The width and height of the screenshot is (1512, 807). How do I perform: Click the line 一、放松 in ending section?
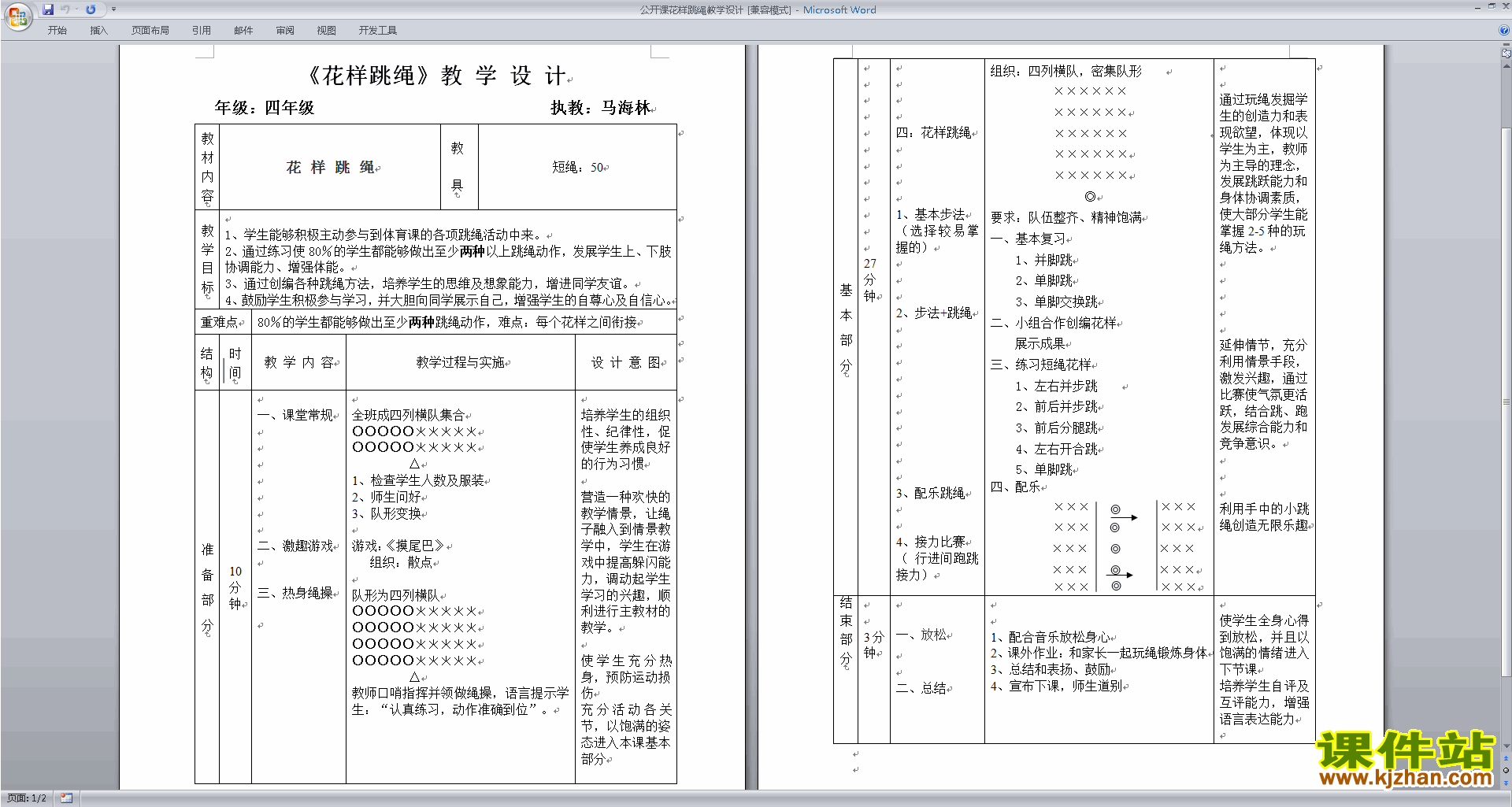921,635
